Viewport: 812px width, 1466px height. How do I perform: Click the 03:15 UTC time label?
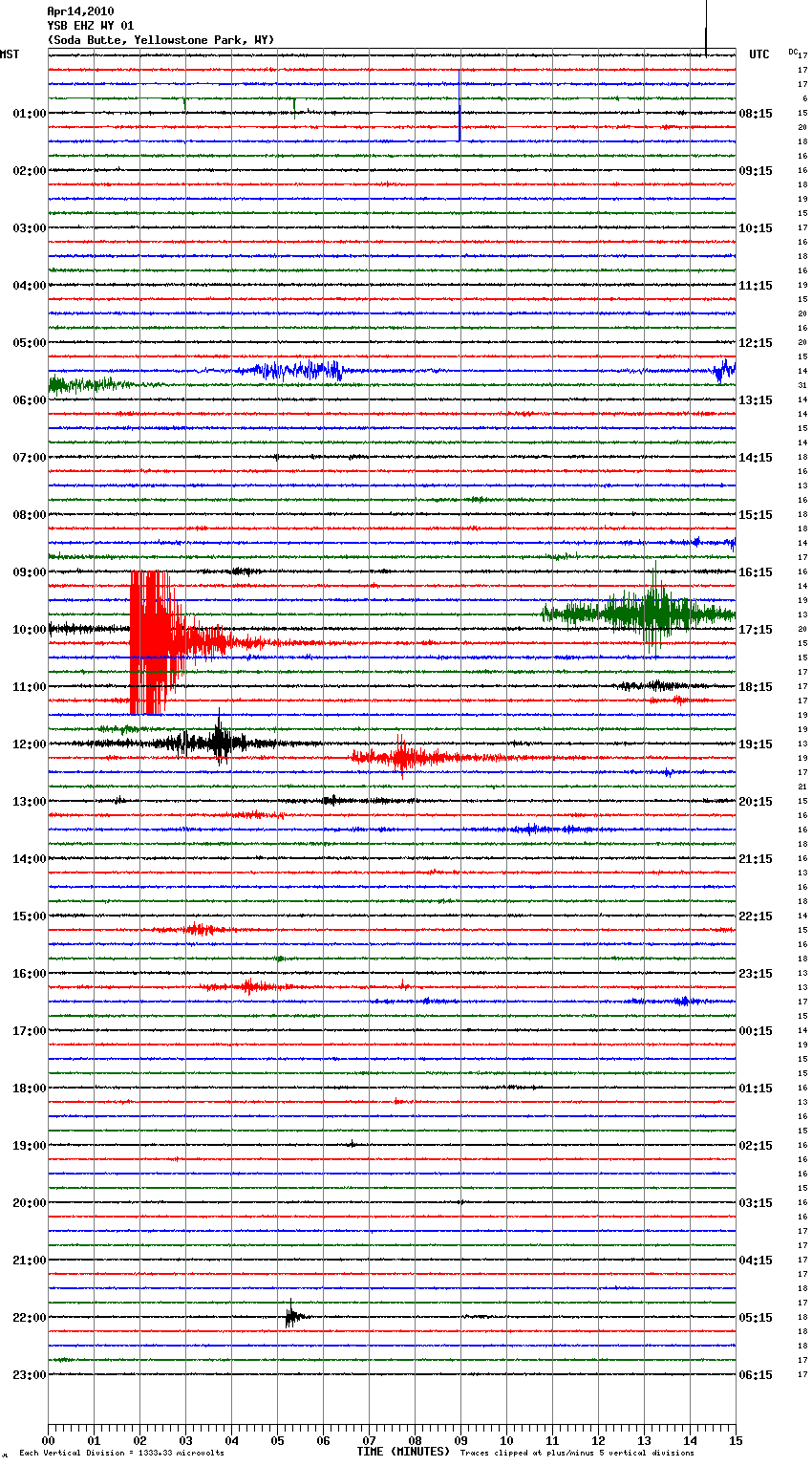click(x=756, y=1203)
